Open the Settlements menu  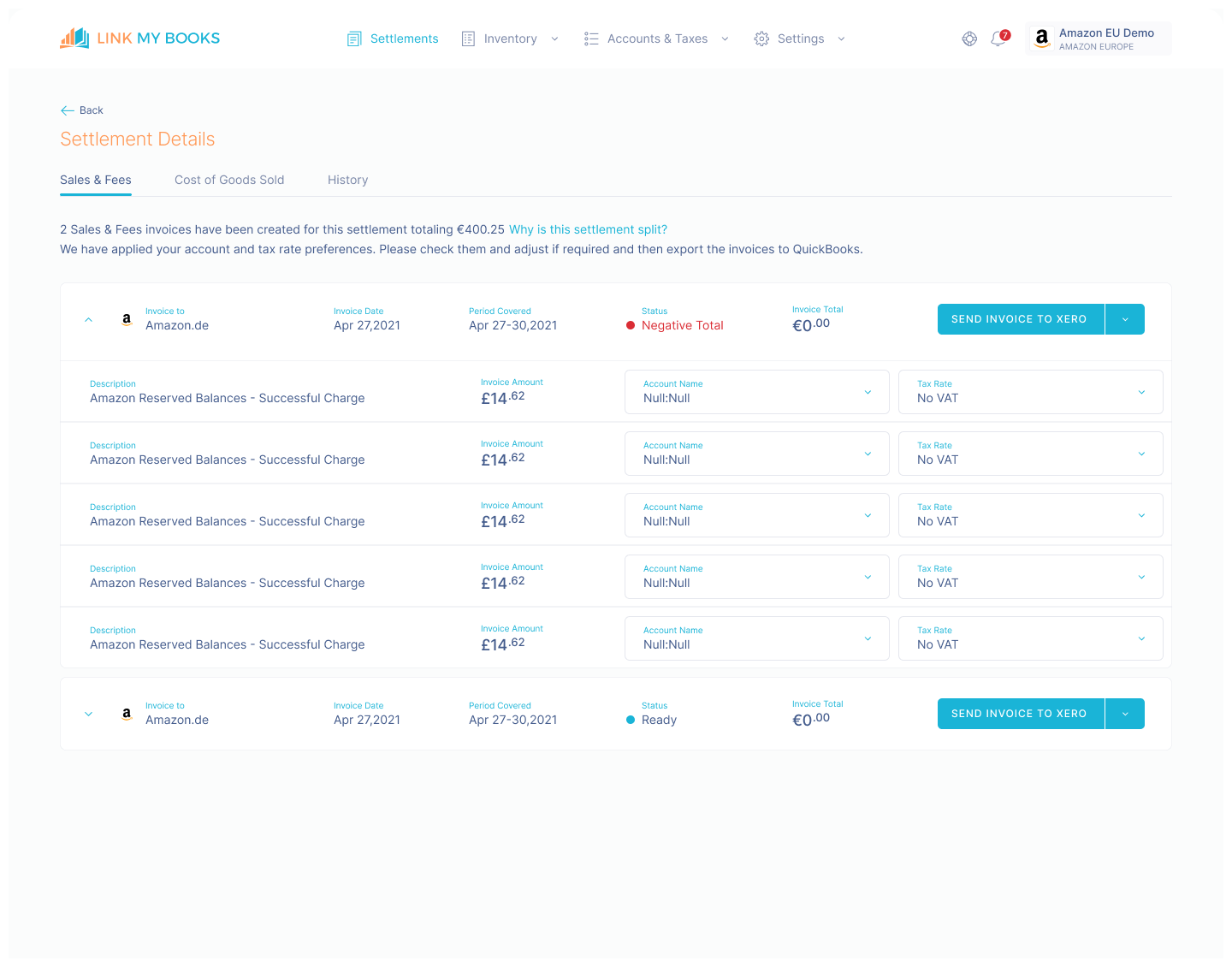tap(393, 39)
